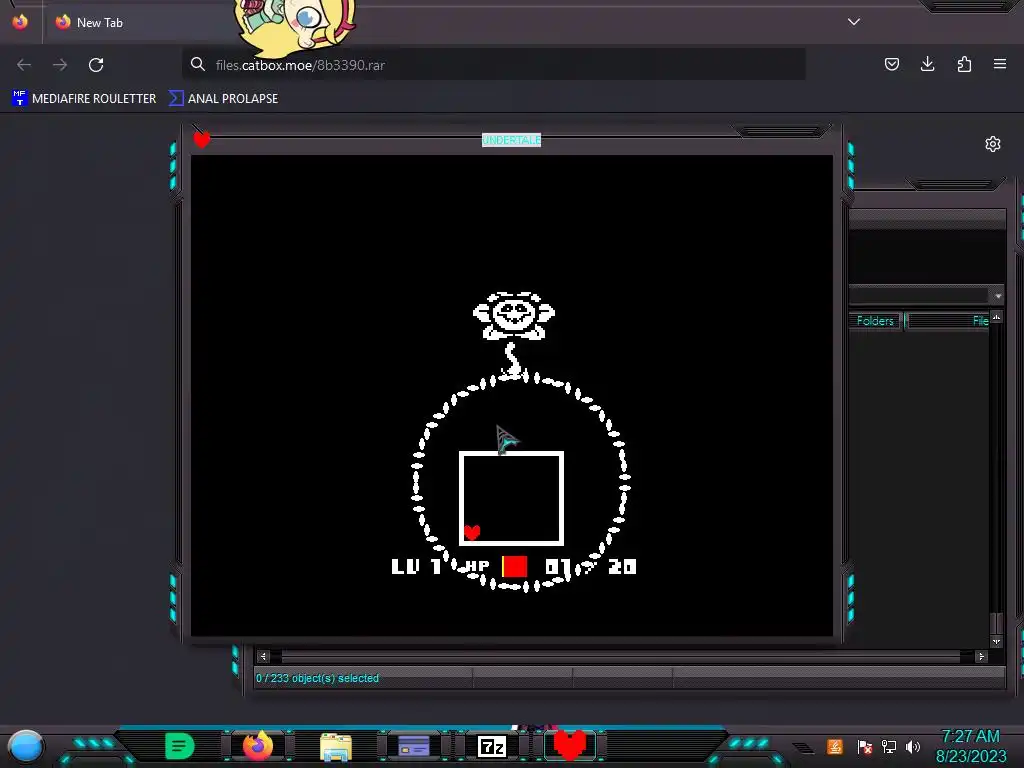The image size is (1024, 768).
Task: Open the green Spotify-style taskbar icon
Action: coord(180,746)
